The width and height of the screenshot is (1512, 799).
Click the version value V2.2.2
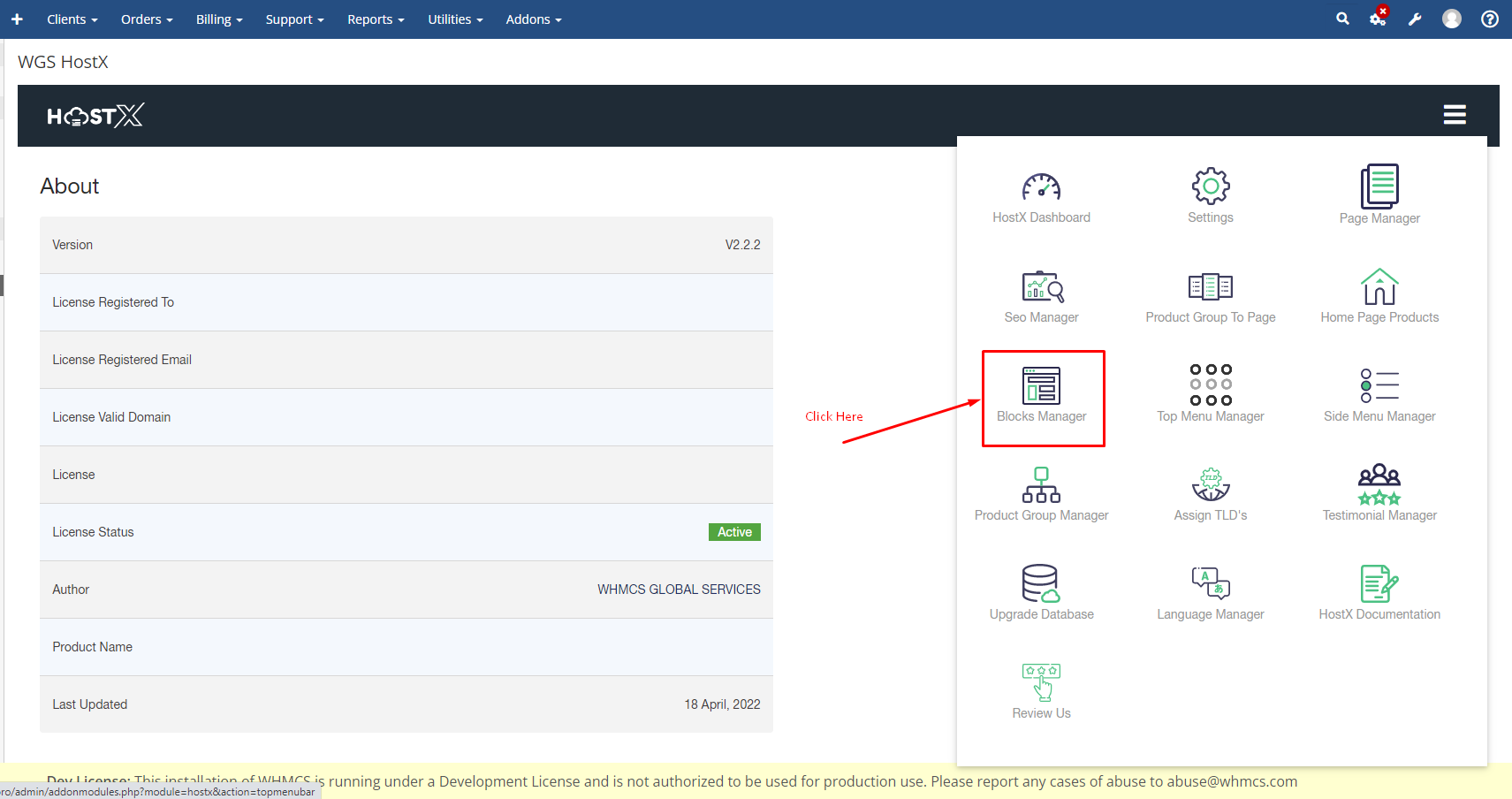pos(743,245)
